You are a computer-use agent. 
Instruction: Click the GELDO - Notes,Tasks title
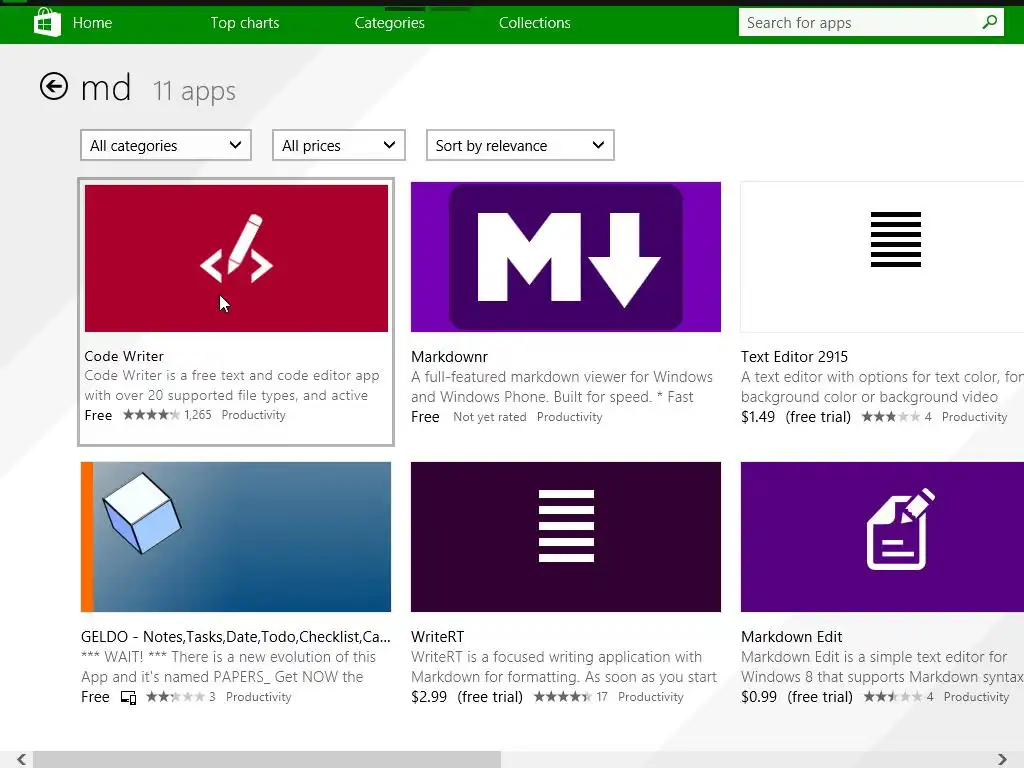[236, 637]
